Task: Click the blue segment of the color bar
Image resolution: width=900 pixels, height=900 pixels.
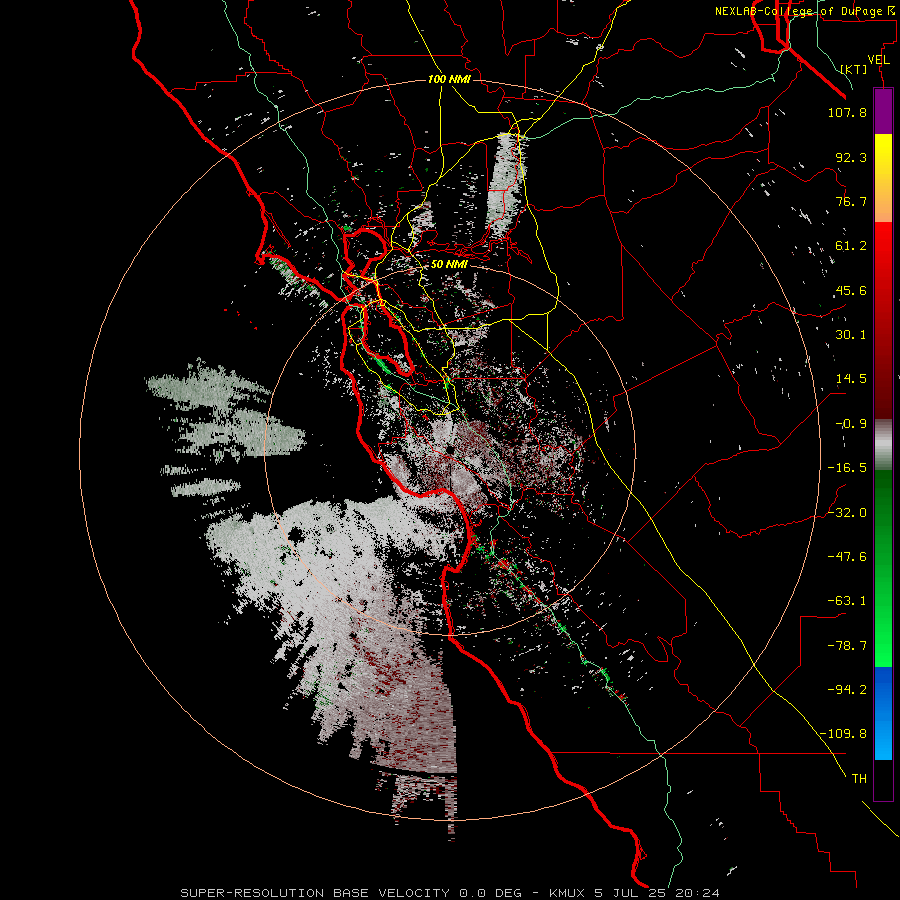Action: [x=883, y=713]
